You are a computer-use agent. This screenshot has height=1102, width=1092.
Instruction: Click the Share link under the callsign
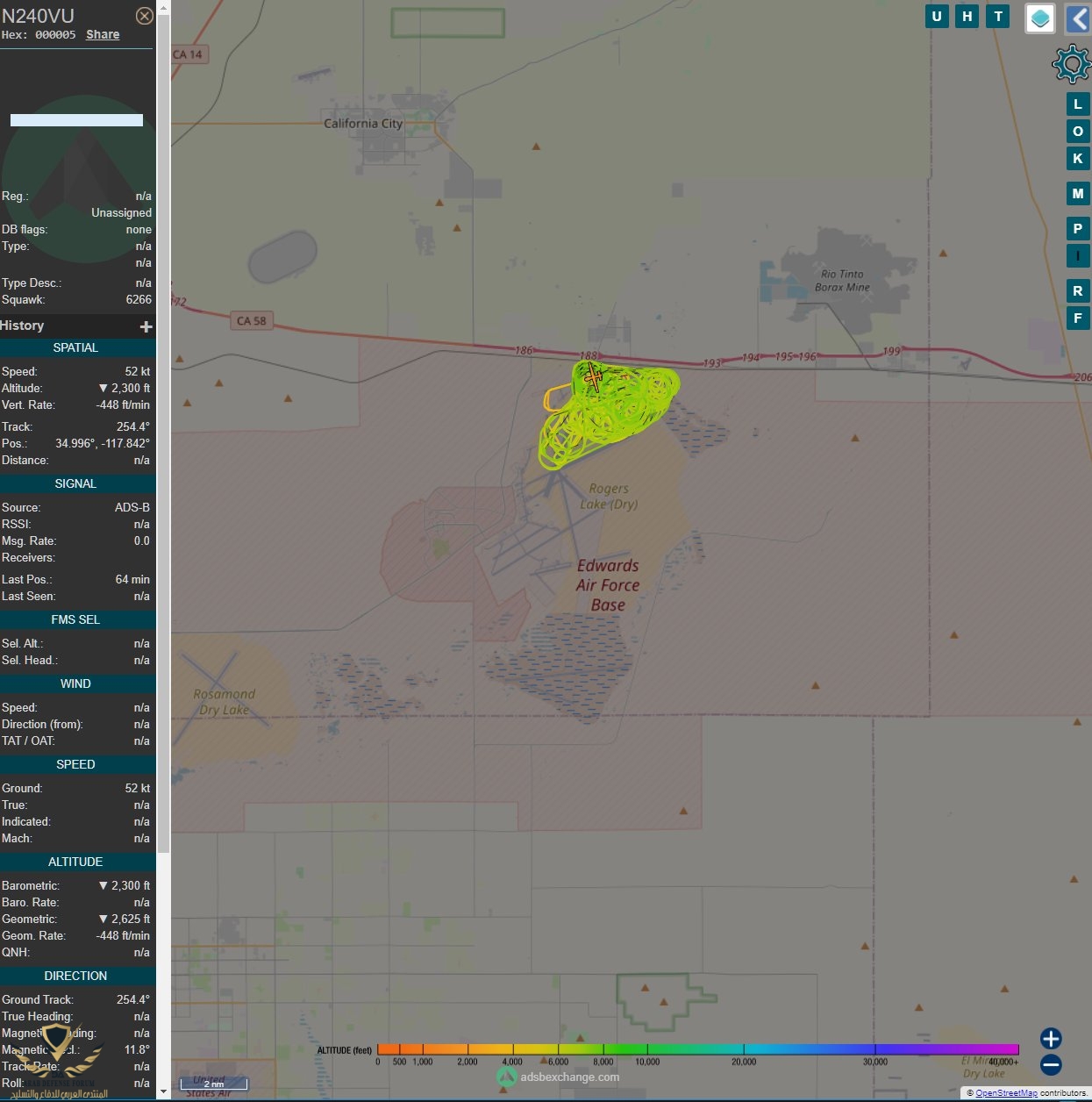tap(103, 34)
